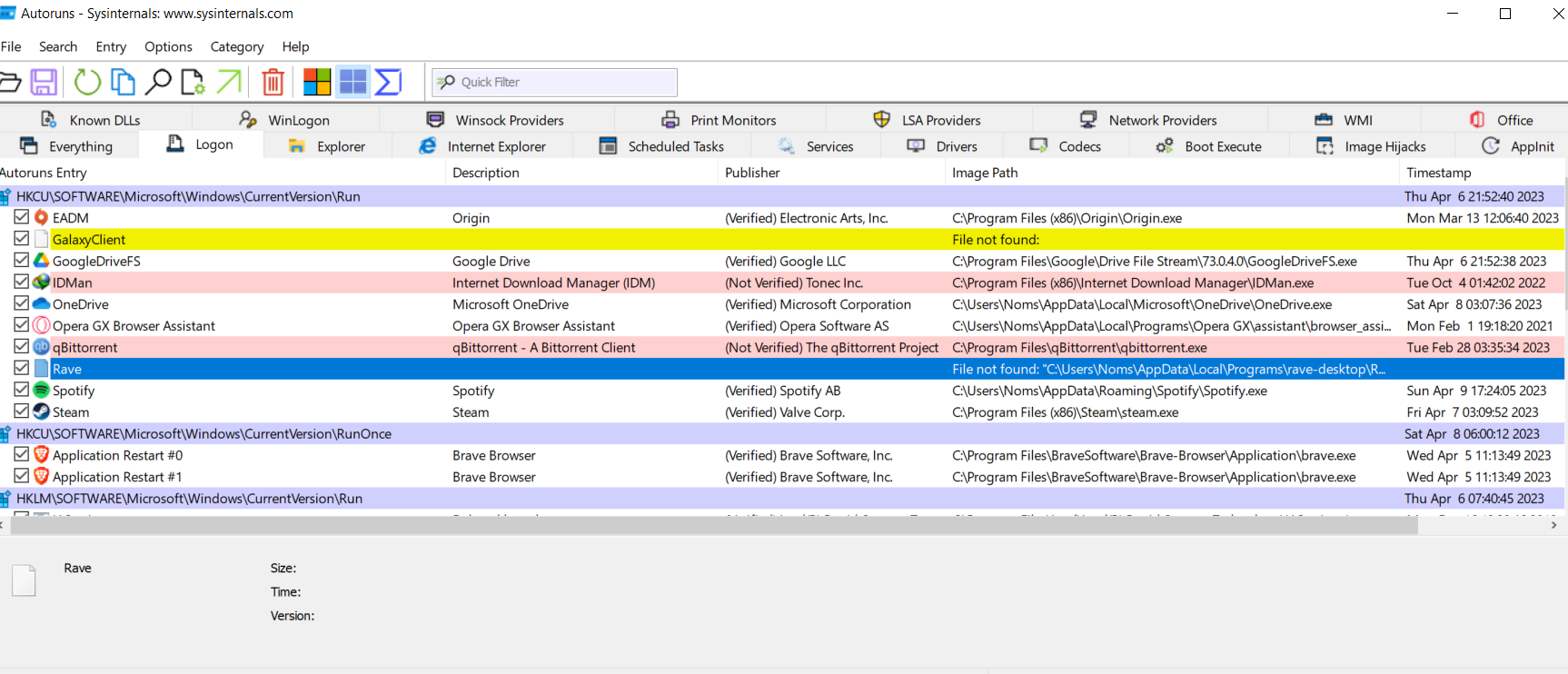Click the horizontal scrollbar right arrow

[1553, 525]
